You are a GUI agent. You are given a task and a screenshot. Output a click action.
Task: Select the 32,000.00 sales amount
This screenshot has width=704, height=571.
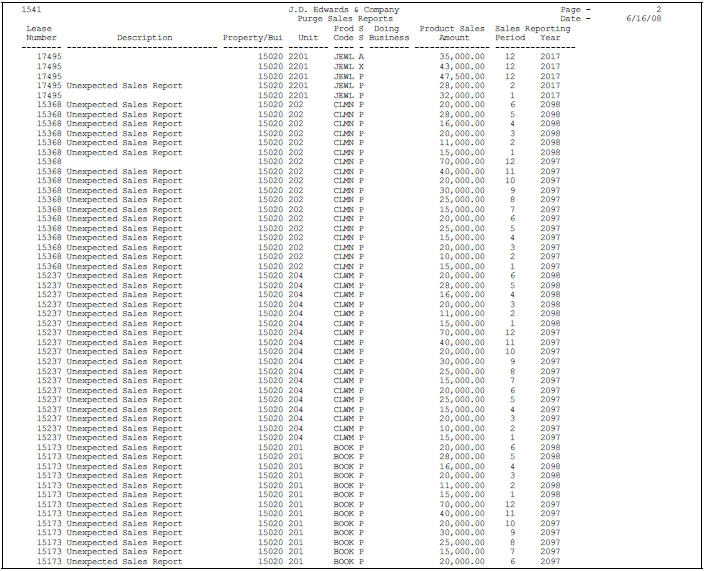click(462, 95)
